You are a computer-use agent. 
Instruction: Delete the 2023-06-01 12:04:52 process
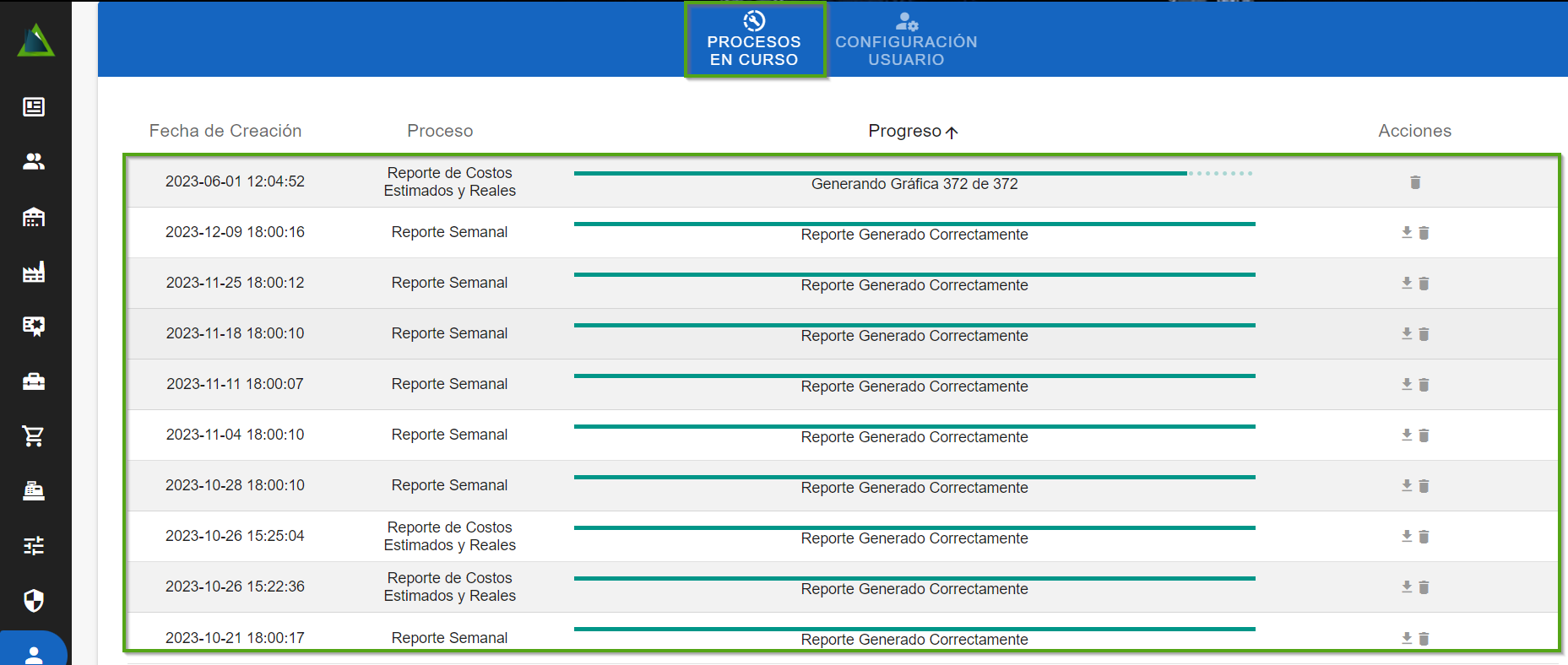coord(1415,182)
